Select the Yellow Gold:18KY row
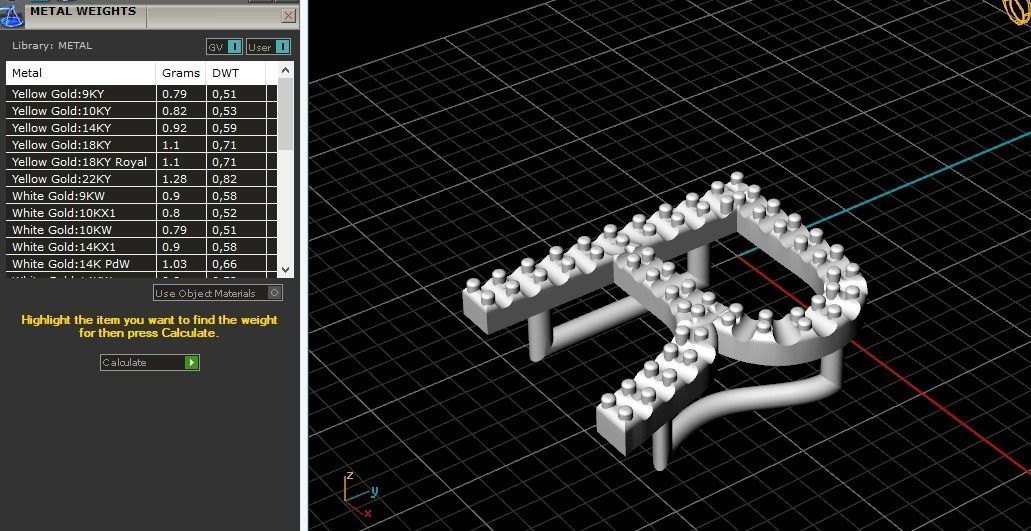This screenshot has height=531, width=1031. pyautogui.click(x=141, y=145)
